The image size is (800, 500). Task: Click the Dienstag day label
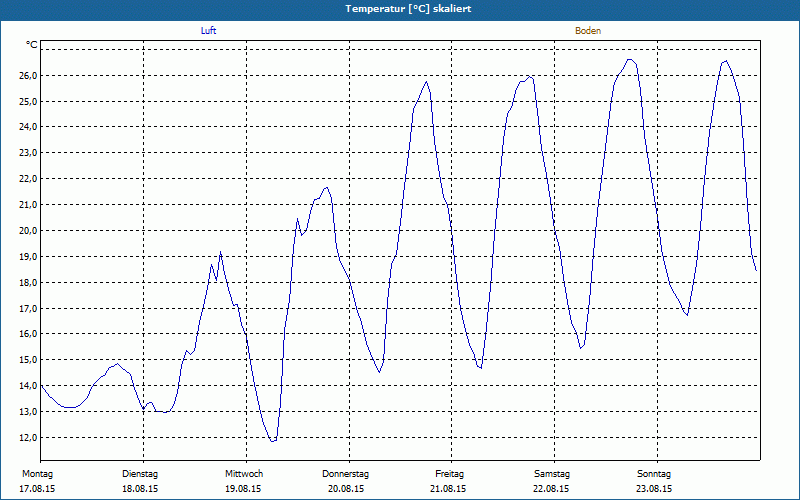pos(140,474)
